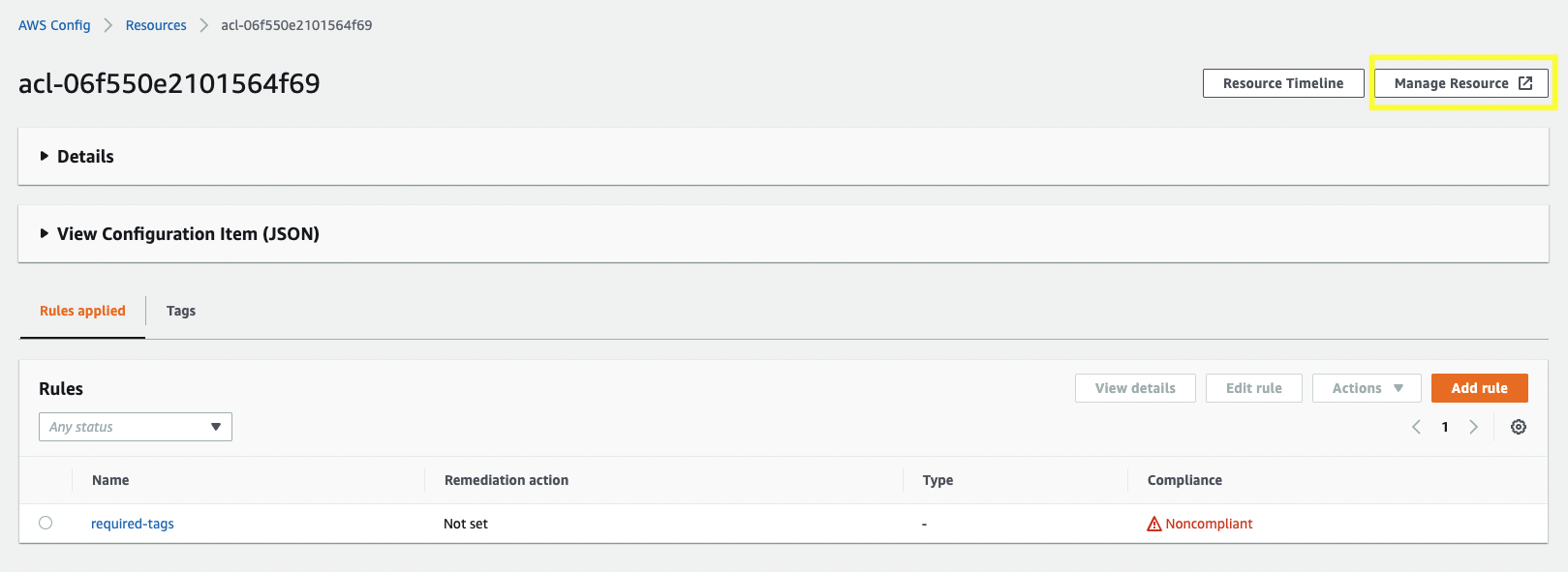Open the required-tags rule link
Image resolution: width=1568 pixels, height=572 pixels.
133,524
